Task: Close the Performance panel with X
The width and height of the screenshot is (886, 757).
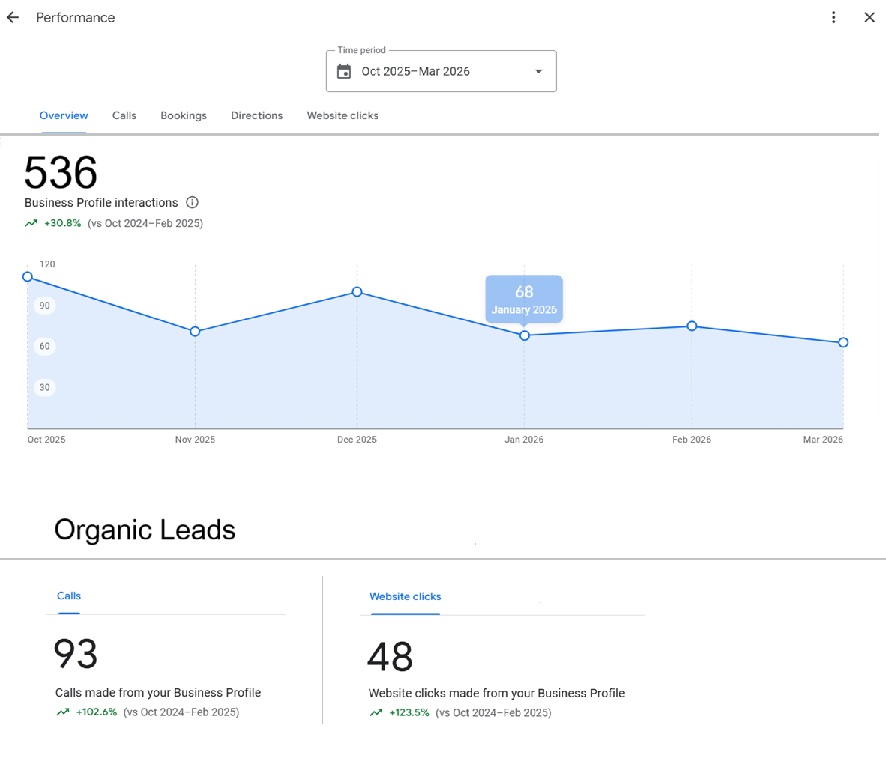Action: (869, 18)
